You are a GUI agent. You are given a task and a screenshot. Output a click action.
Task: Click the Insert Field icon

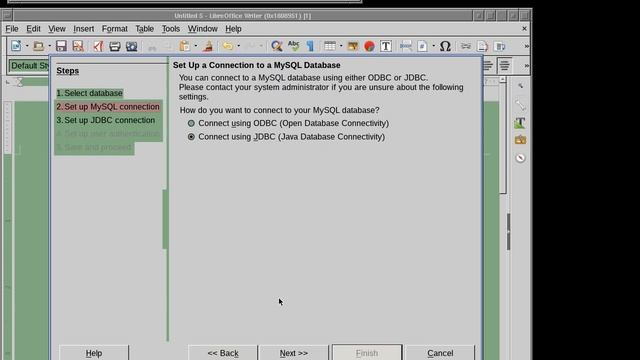pyautogui.click(x=422, y=46)
